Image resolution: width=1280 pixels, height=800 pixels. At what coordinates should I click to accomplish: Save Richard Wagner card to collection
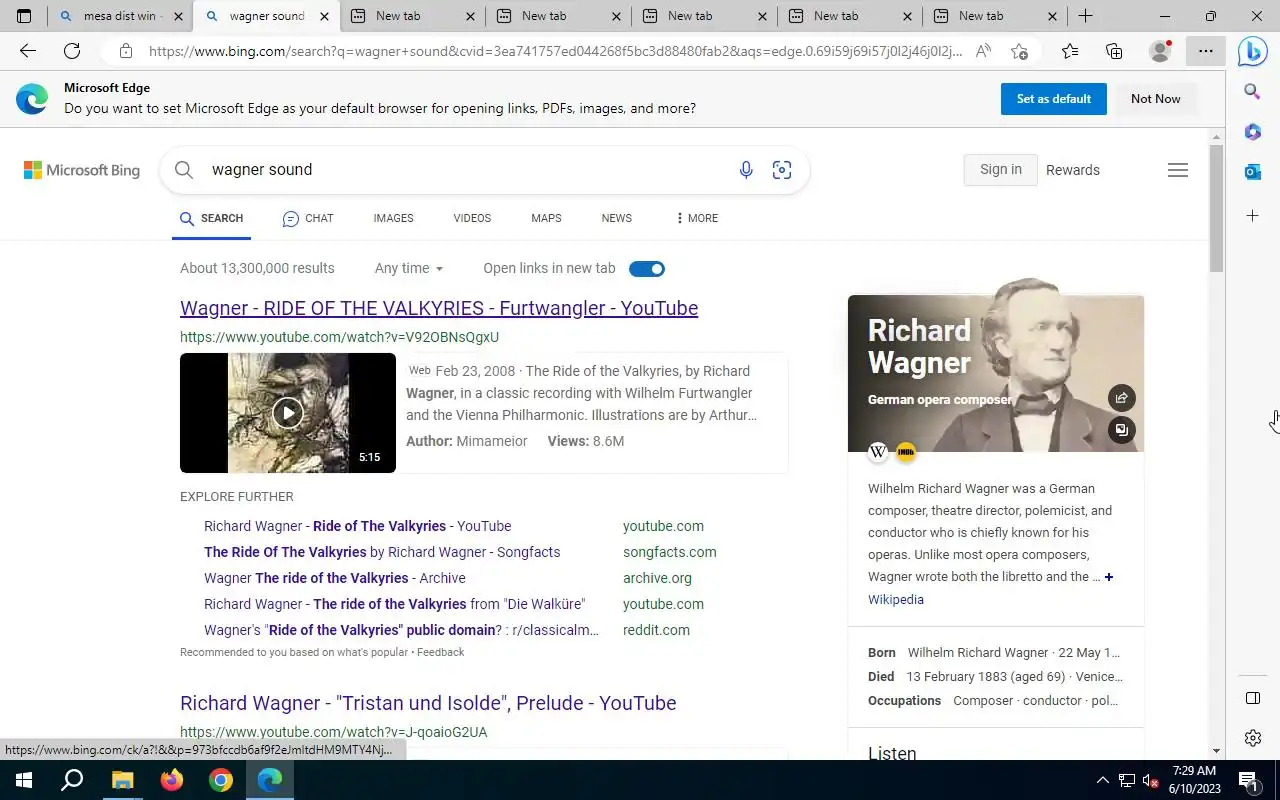pyautogui.click(x=1121, y=430)
